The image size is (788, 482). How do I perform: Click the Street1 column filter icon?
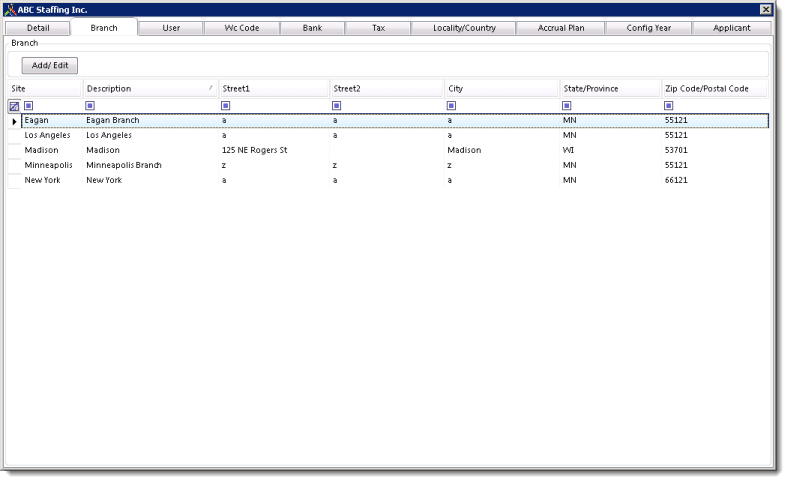pyautogui.click(x=226, y=105)
